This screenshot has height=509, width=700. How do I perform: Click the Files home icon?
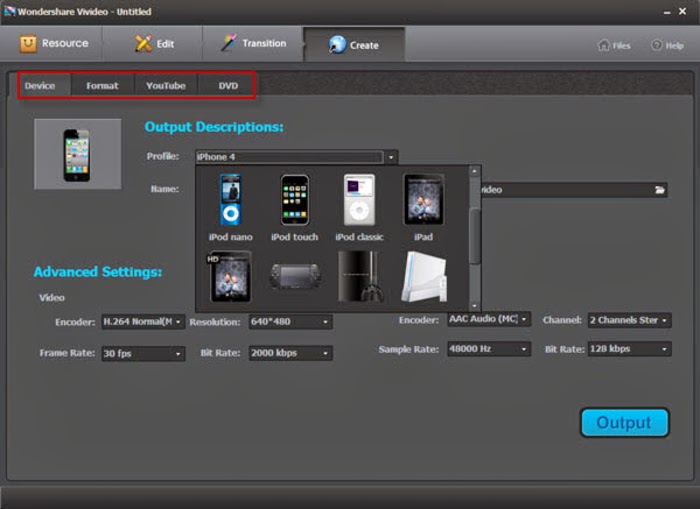click(x=604, y=45)
